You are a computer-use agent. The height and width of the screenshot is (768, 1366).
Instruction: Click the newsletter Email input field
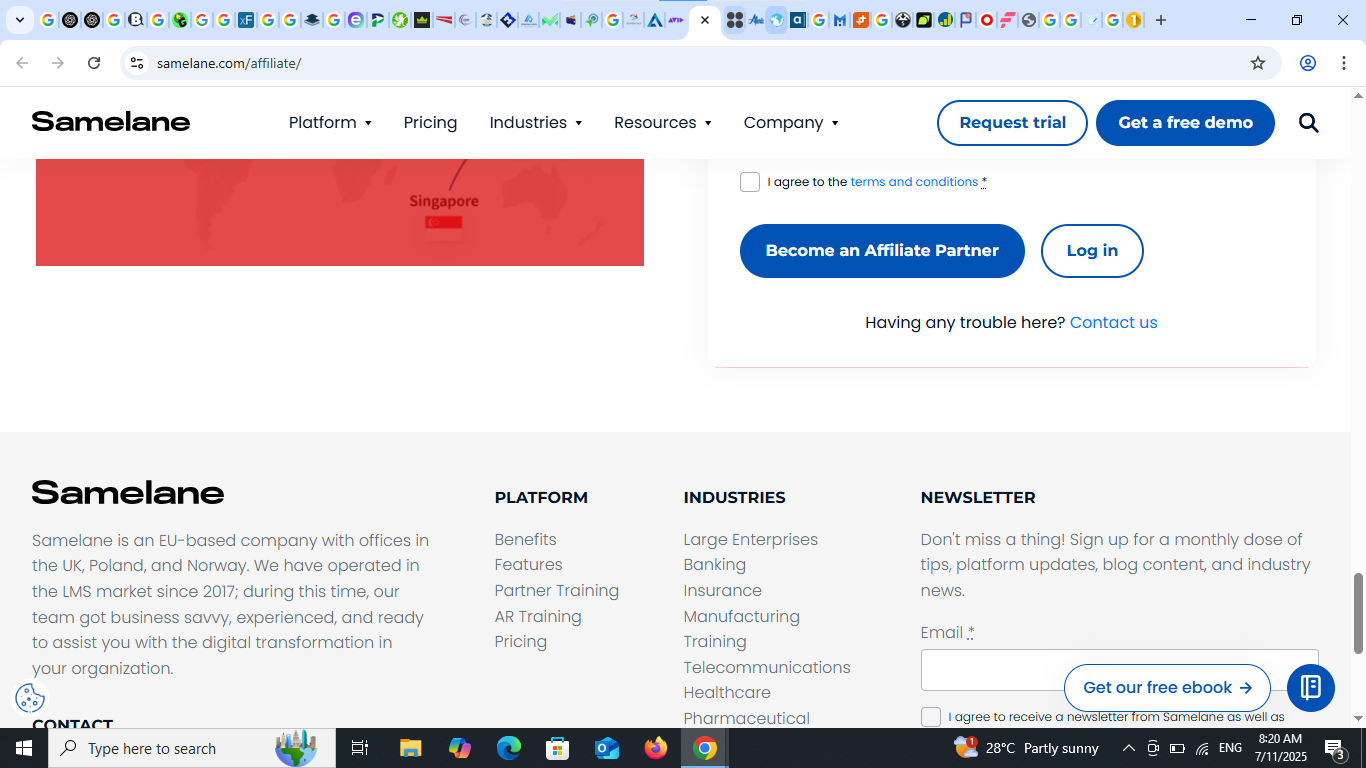(x=1119, y=670)
